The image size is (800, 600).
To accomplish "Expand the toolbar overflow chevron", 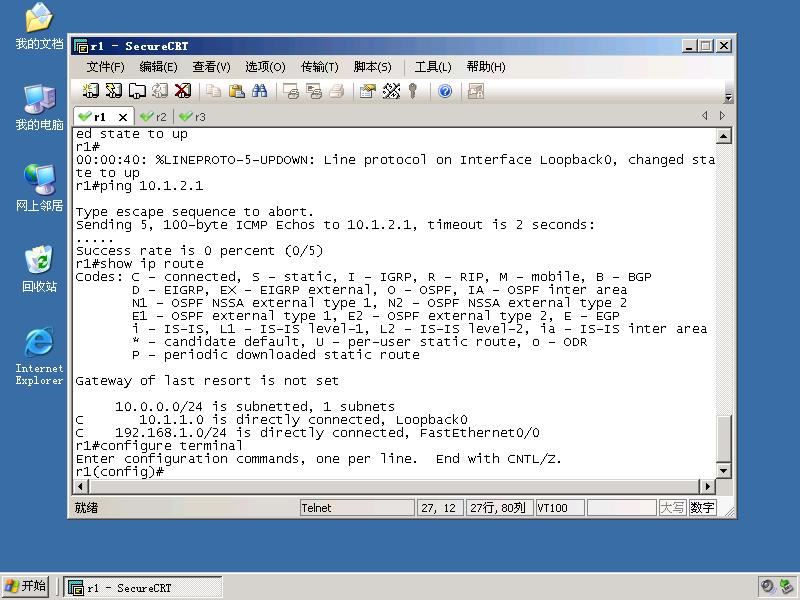I will (729, 96).
